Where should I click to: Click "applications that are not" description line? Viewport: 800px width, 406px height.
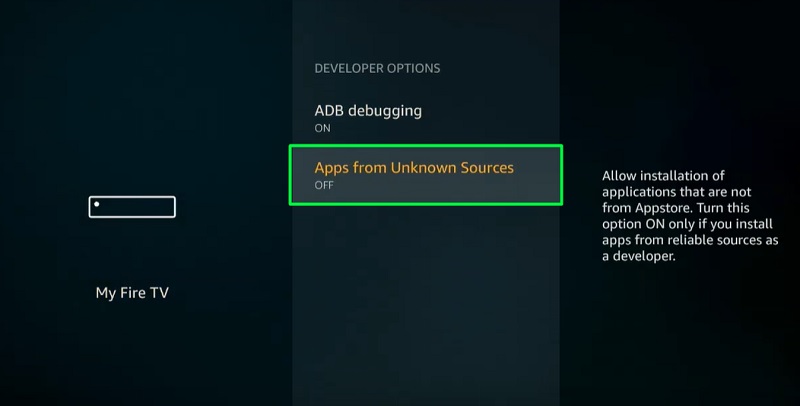coord(677,192)
